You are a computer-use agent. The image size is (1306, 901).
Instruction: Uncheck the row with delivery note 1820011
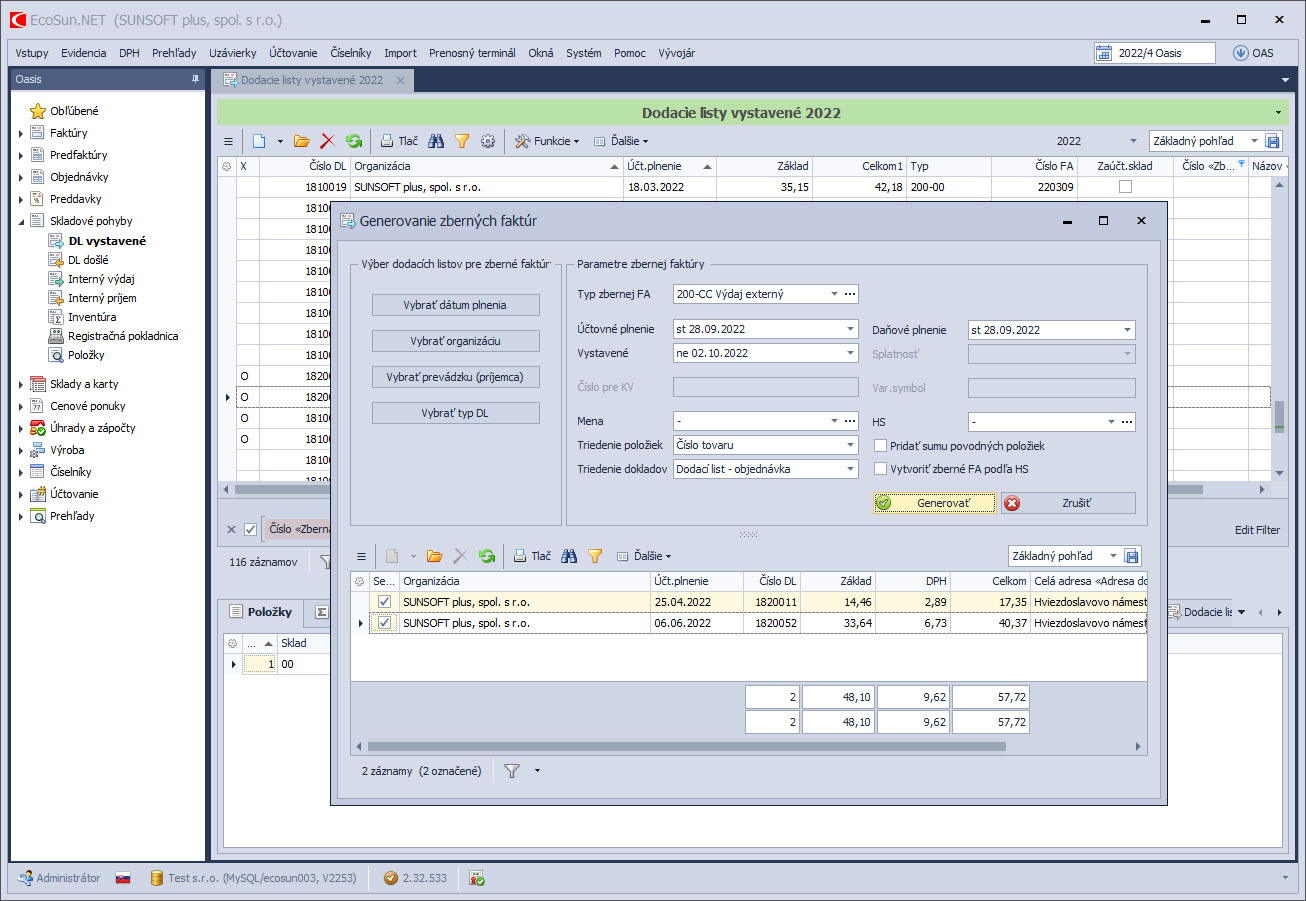coord(385,602)
